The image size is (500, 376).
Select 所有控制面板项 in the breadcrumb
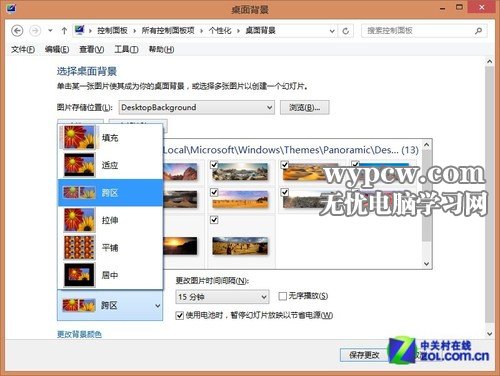[x=168, y=31]
